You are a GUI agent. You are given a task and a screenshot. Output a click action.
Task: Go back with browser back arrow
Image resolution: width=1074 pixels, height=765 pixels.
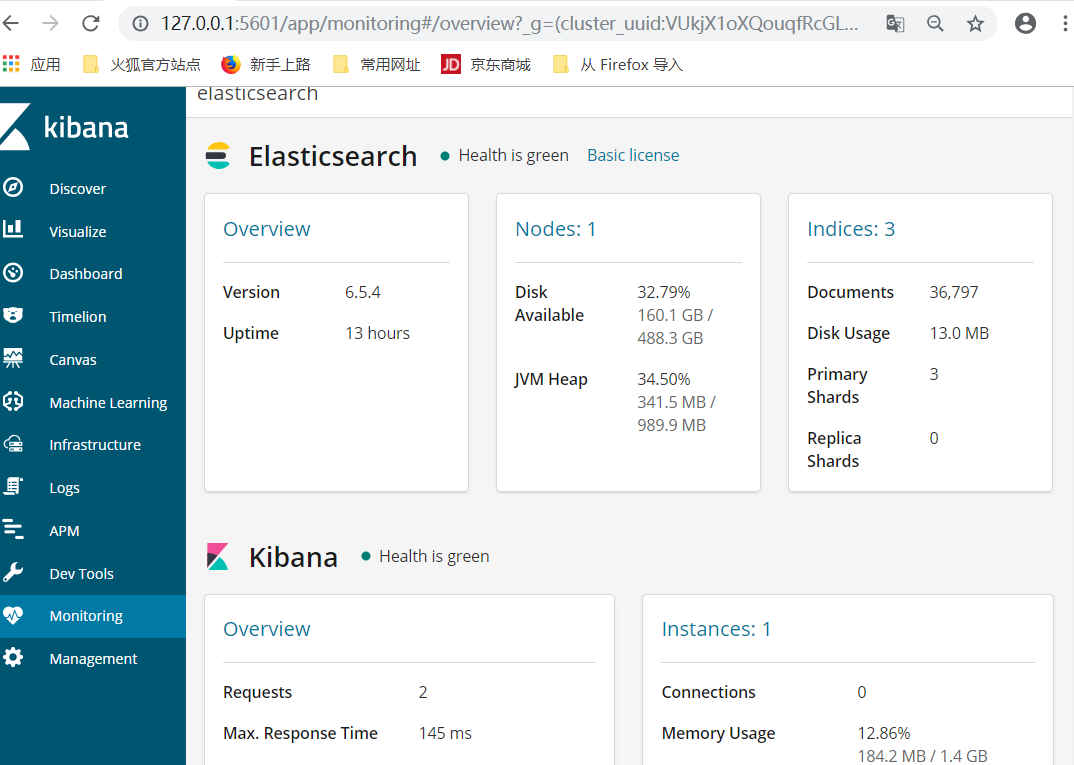click(x=11, y=23)
